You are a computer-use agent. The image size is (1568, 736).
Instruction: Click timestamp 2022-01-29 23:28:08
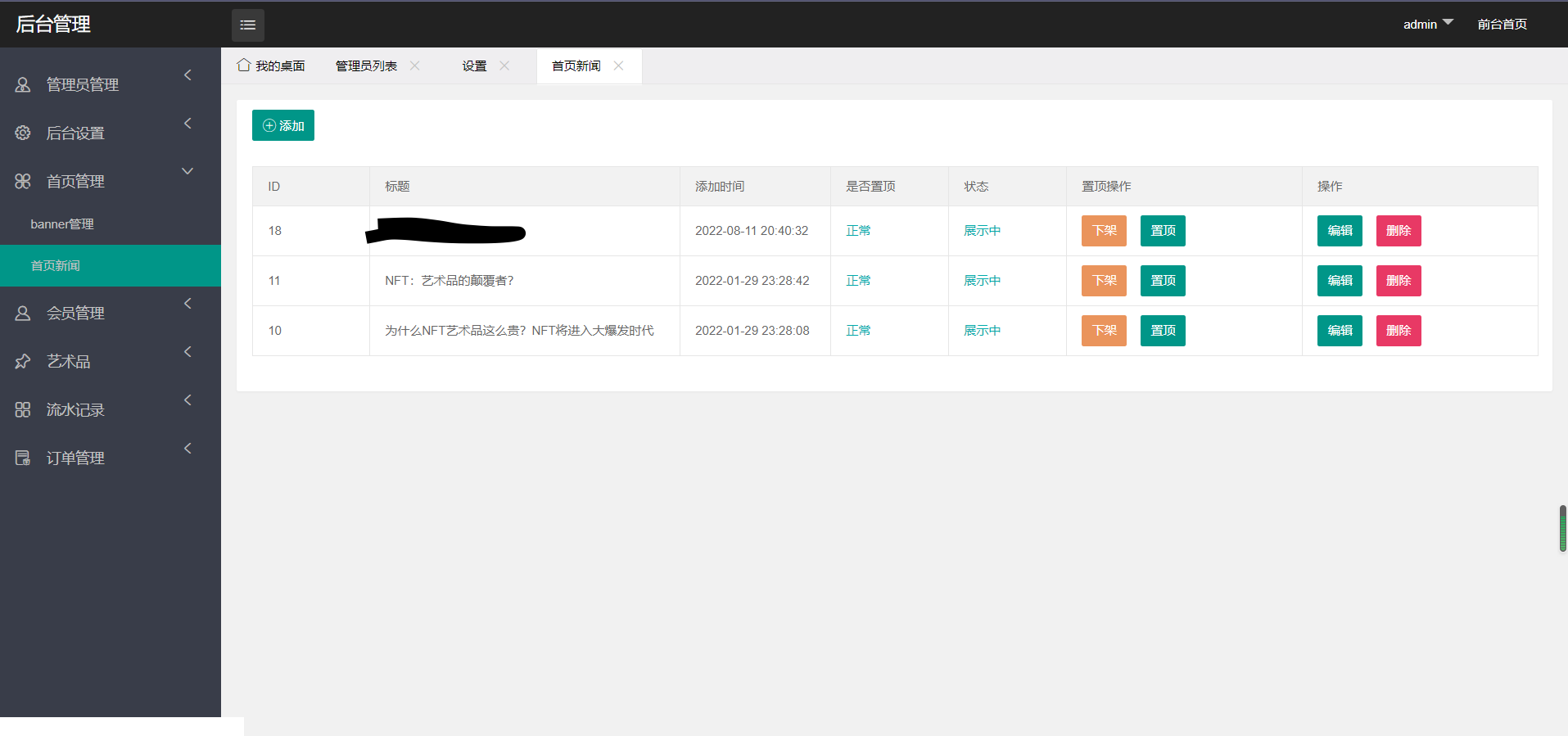point(752,331)
